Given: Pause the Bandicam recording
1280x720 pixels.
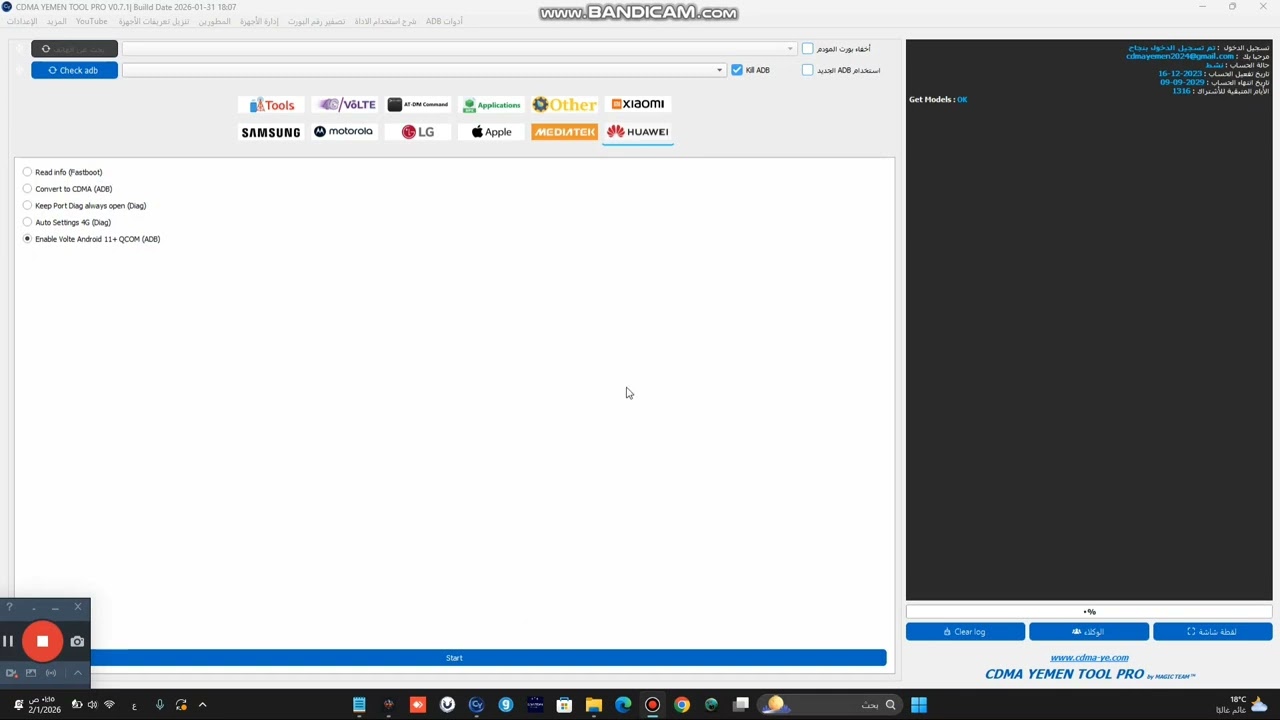Looking at the screenshot, I should 8,641.
